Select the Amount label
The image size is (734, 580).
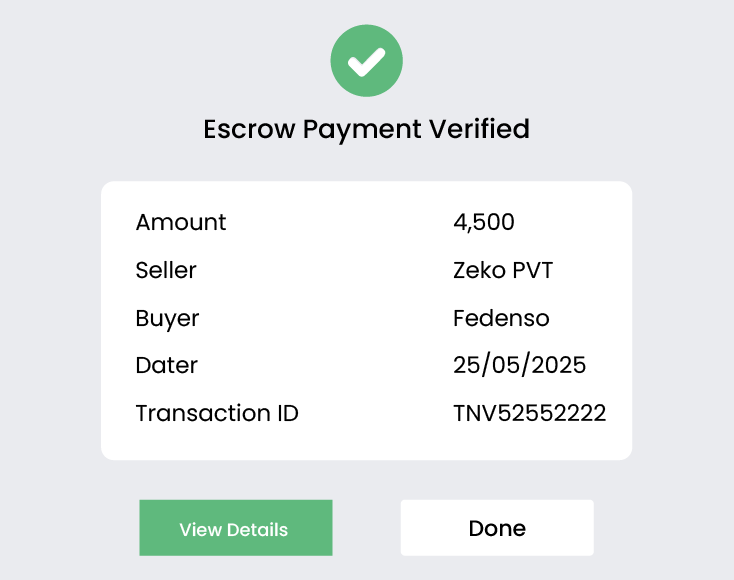pyautogui.click(x=181, y=222)
